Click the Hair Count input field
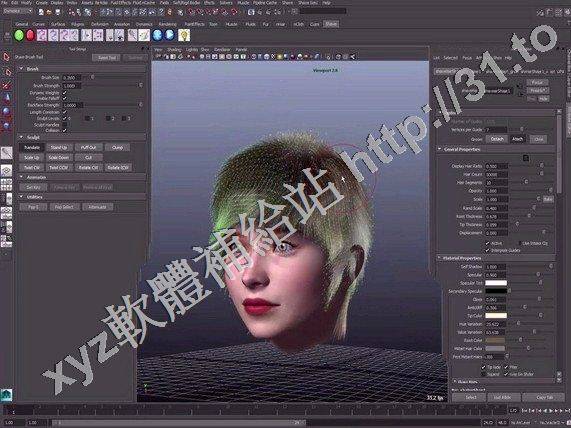 [497, 174]
